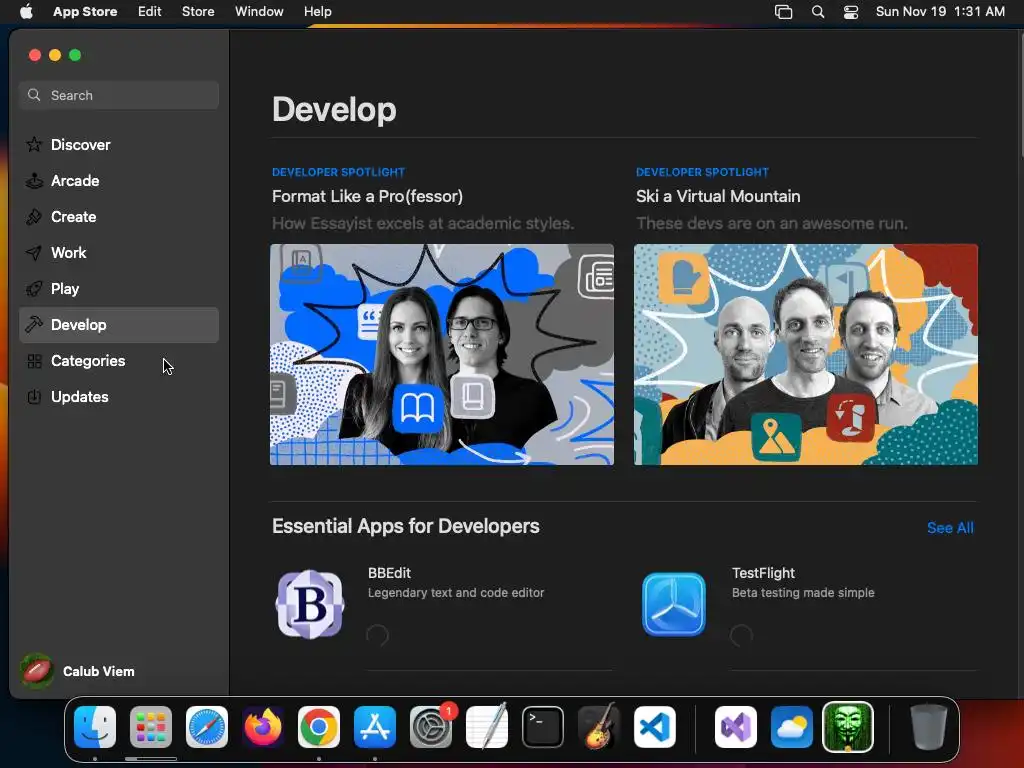Launch Safari from the Dock
This screenshot has width=1024, height=768.
coord(207,727)
